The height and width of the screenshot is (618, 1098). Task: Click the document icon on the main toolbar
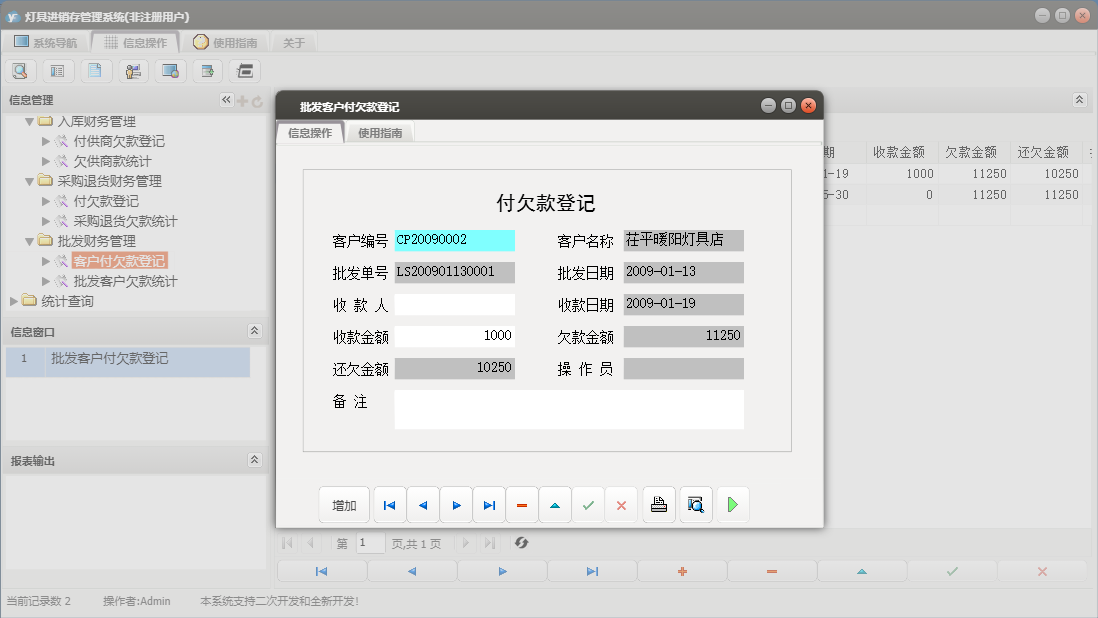click(x=92, y=71)
